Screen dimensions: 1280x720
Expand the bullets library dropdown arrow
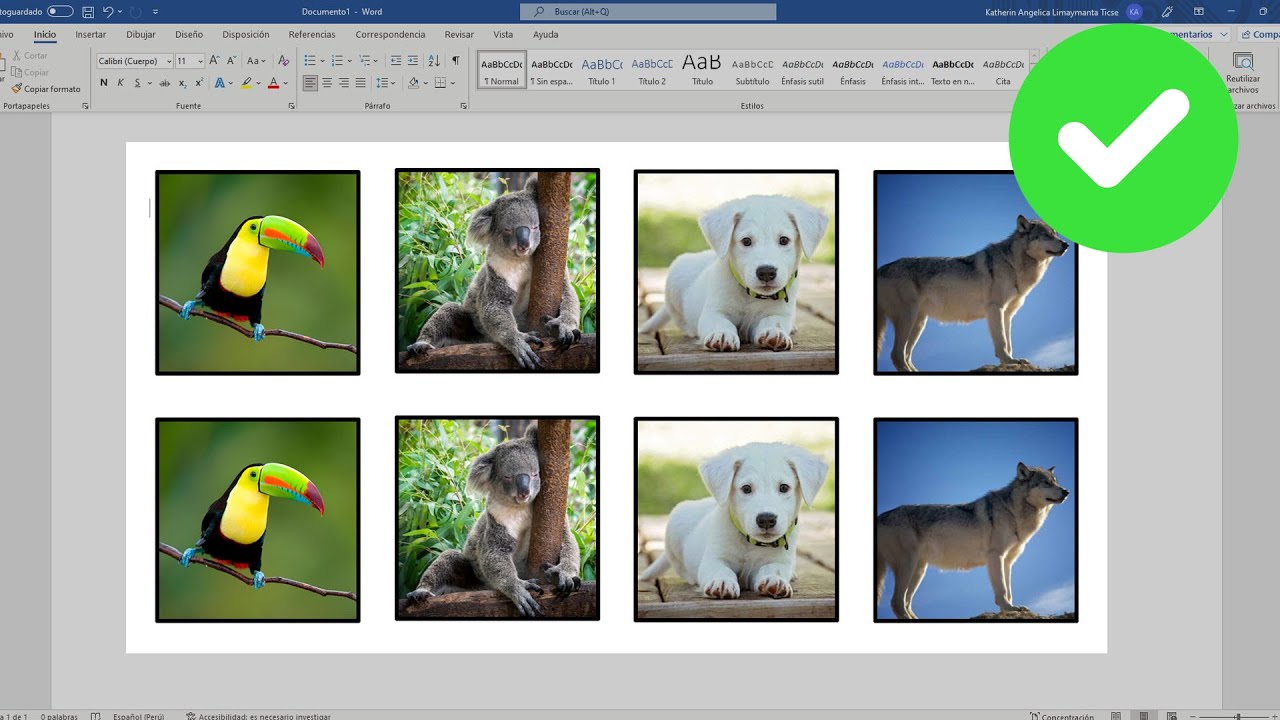[x=322, y=61]
